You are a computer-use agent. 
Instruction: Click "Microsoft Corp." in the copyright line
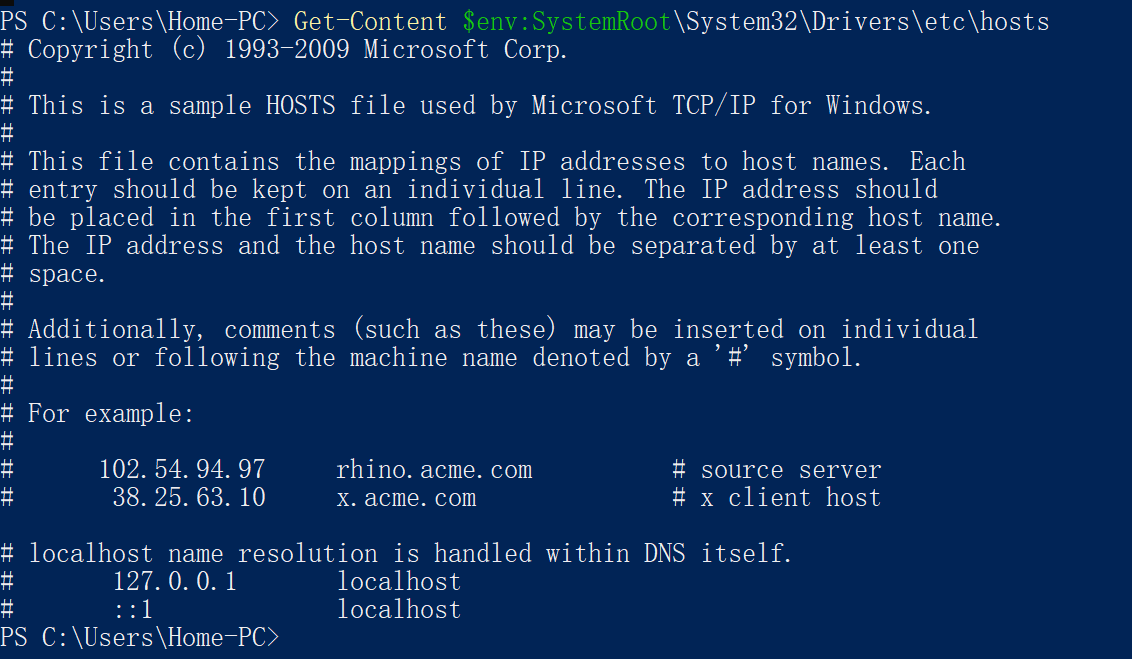click(465, 49)
